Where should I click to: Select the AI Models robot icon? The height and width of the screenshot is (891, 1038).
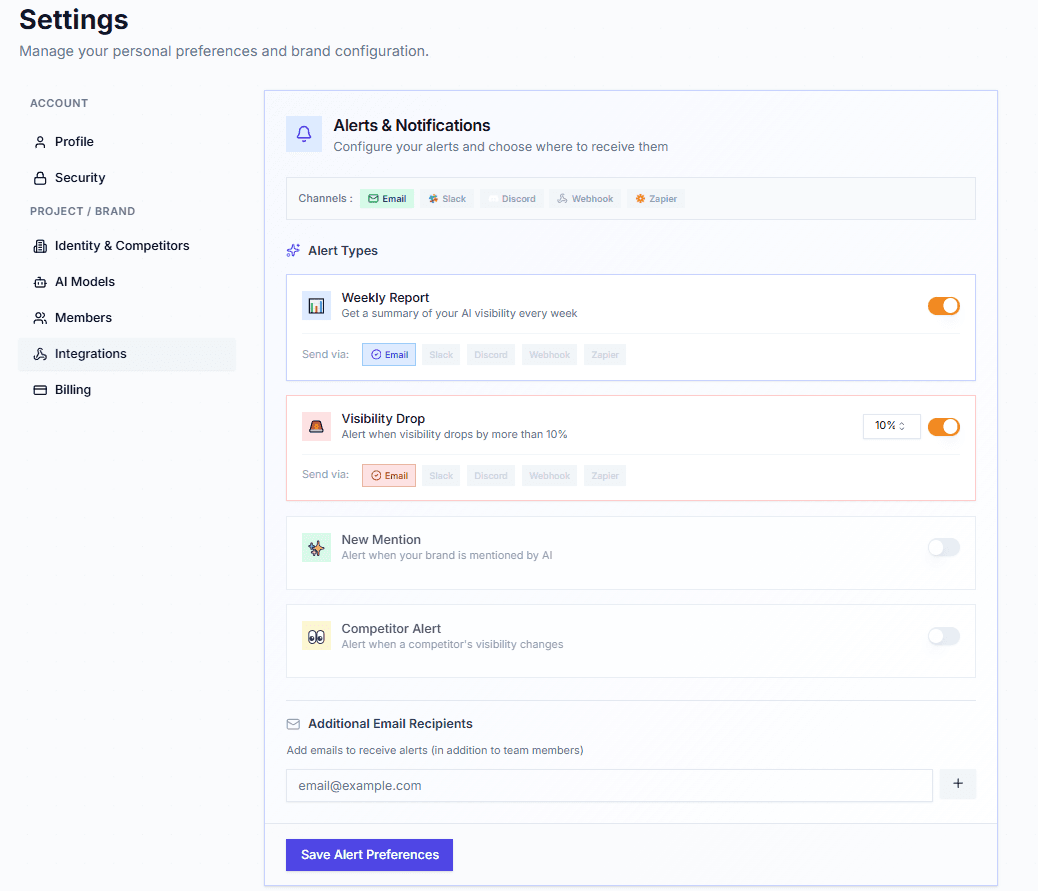pos(41,281)
